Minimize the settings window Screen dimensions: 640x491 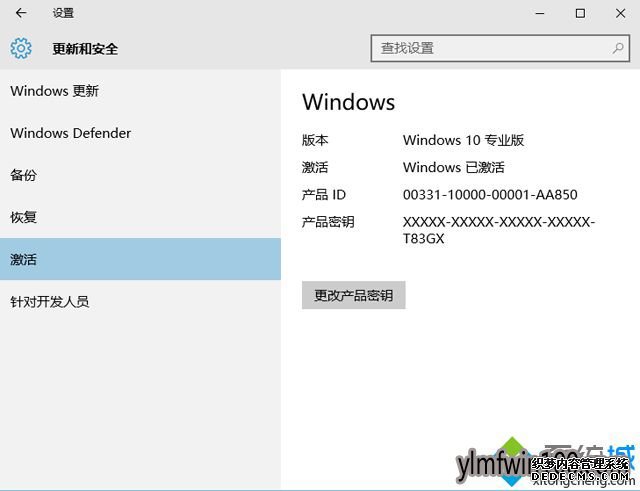[540, 13]
